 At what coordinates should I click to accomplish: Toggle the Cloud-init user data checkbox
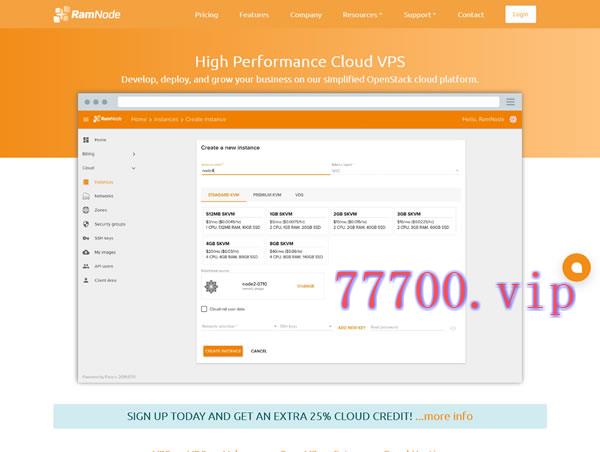click(x=204, y=309)
